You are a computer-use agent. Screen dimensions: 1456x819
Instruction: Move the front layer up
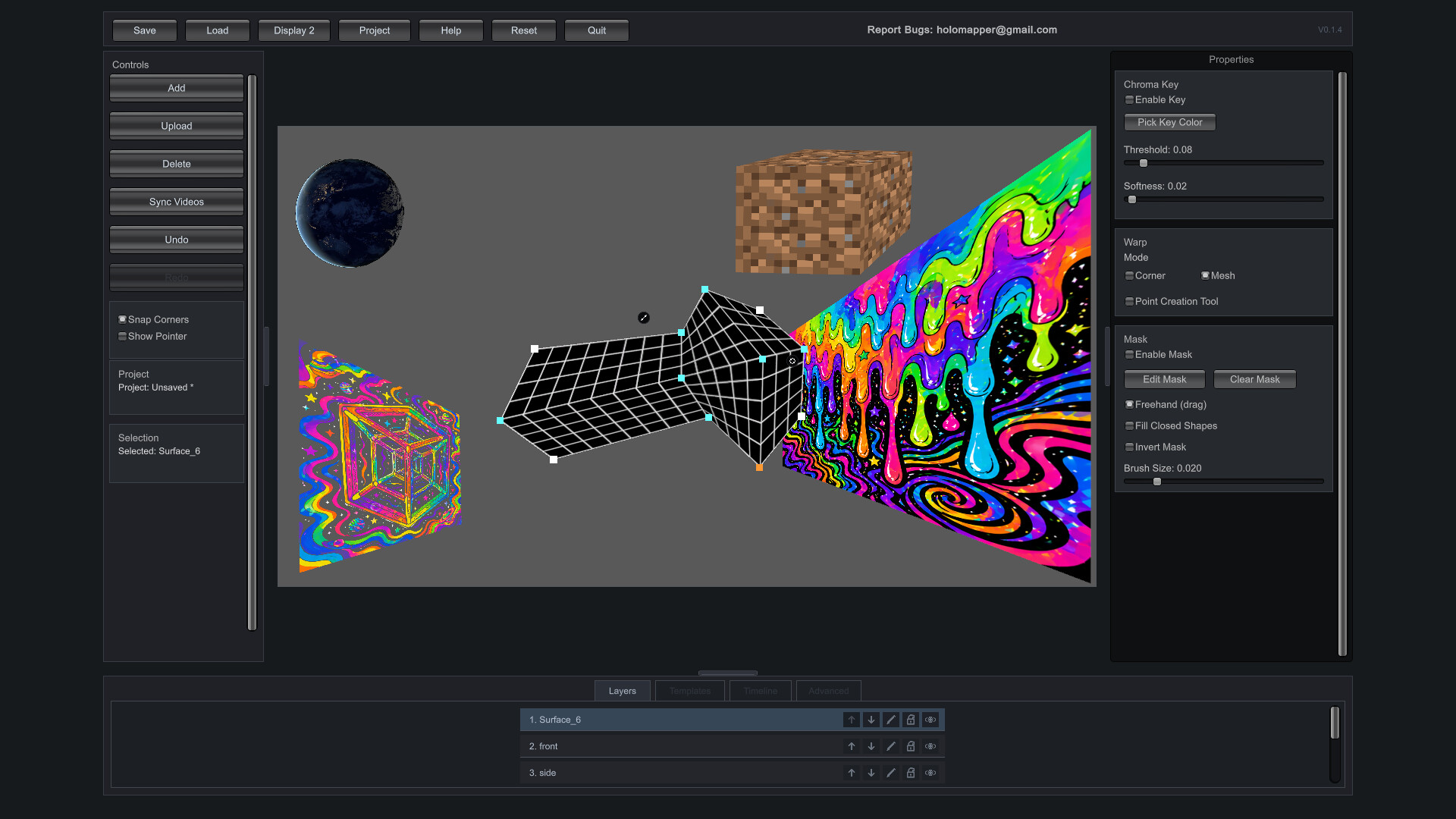click(852, 746)
